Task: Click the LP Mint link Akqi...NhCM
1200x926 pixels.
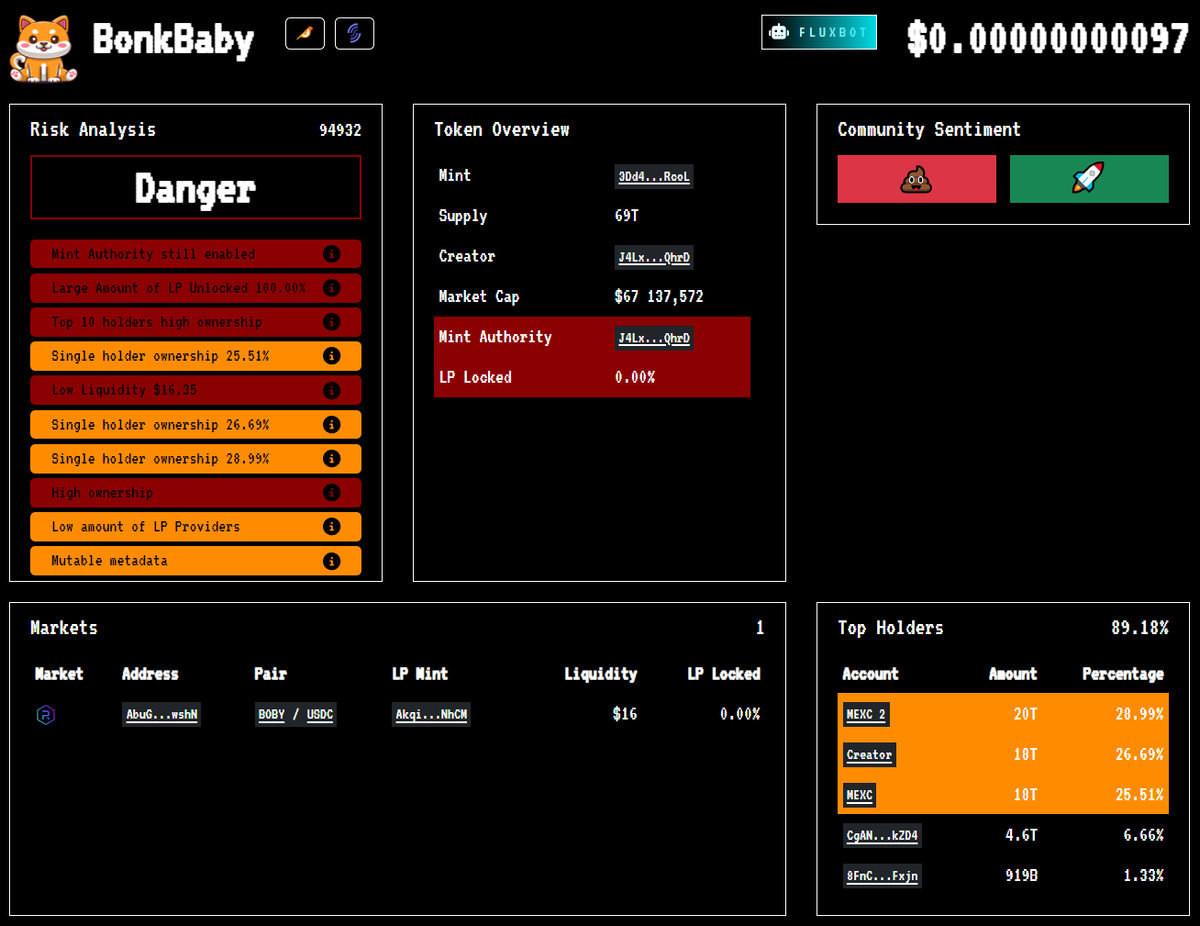Action: click(431, 714)
